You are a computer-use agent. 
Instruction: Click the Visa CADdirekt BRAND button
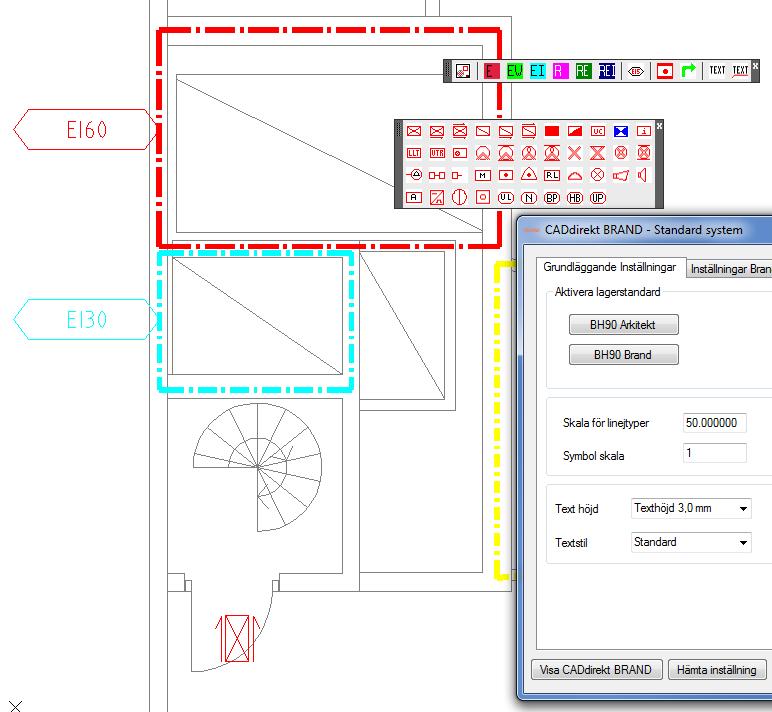(x=596, y=670)
